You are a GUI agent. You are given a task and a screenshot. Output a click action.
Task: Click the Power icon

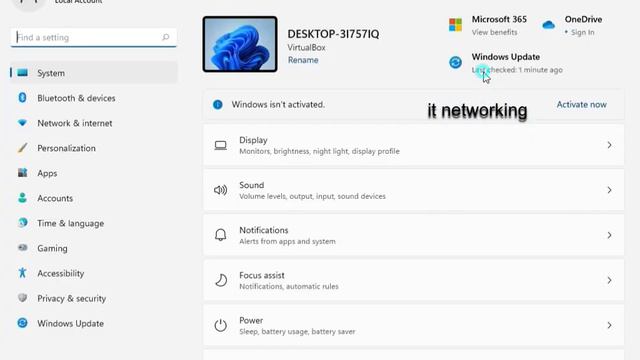click(220, 325)
